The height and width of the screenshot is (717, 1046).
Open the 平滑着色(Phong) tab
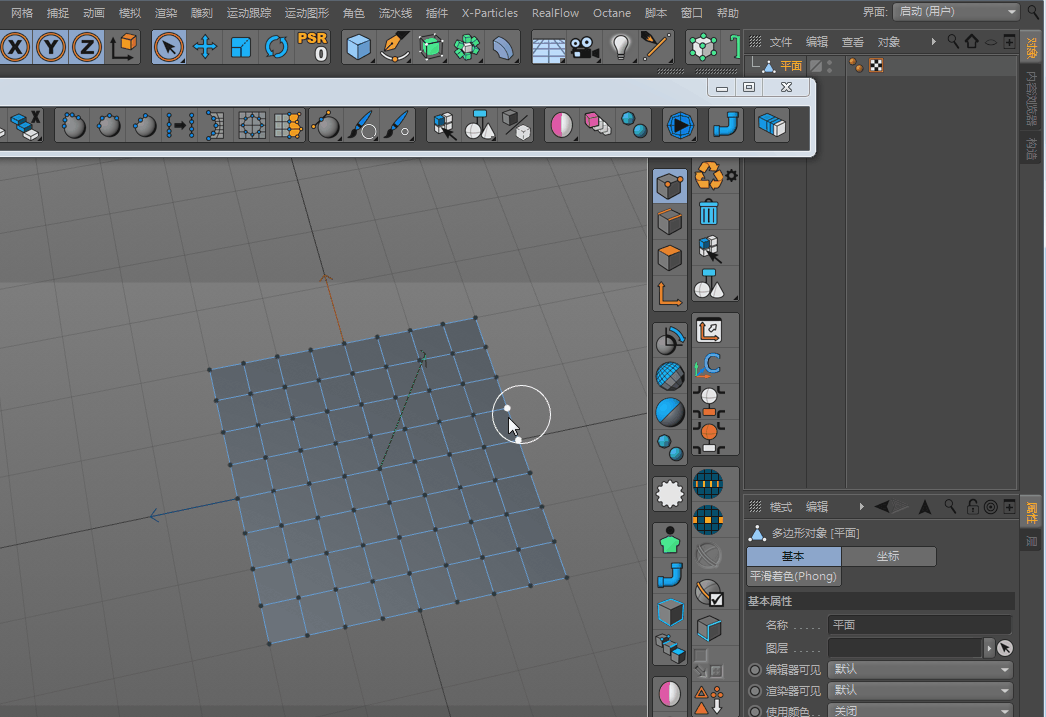pyautogui.click(x=793, y=576)
